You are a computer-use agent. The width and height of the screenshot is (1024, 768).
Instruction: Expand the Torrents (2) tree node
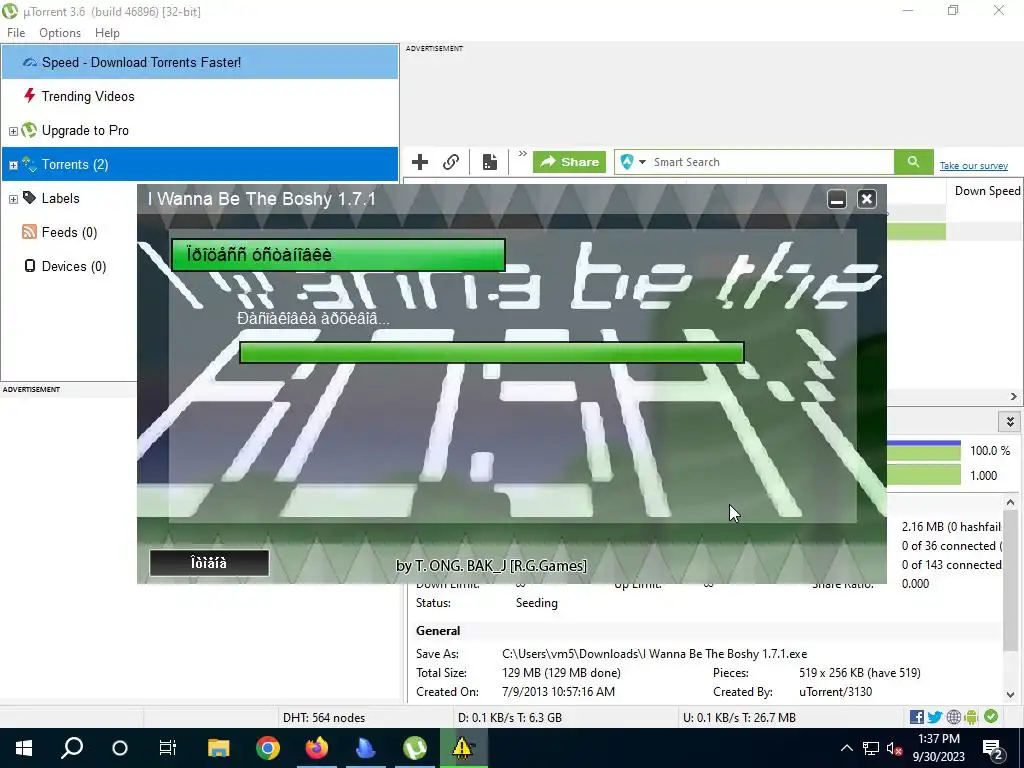pos(13,165)
